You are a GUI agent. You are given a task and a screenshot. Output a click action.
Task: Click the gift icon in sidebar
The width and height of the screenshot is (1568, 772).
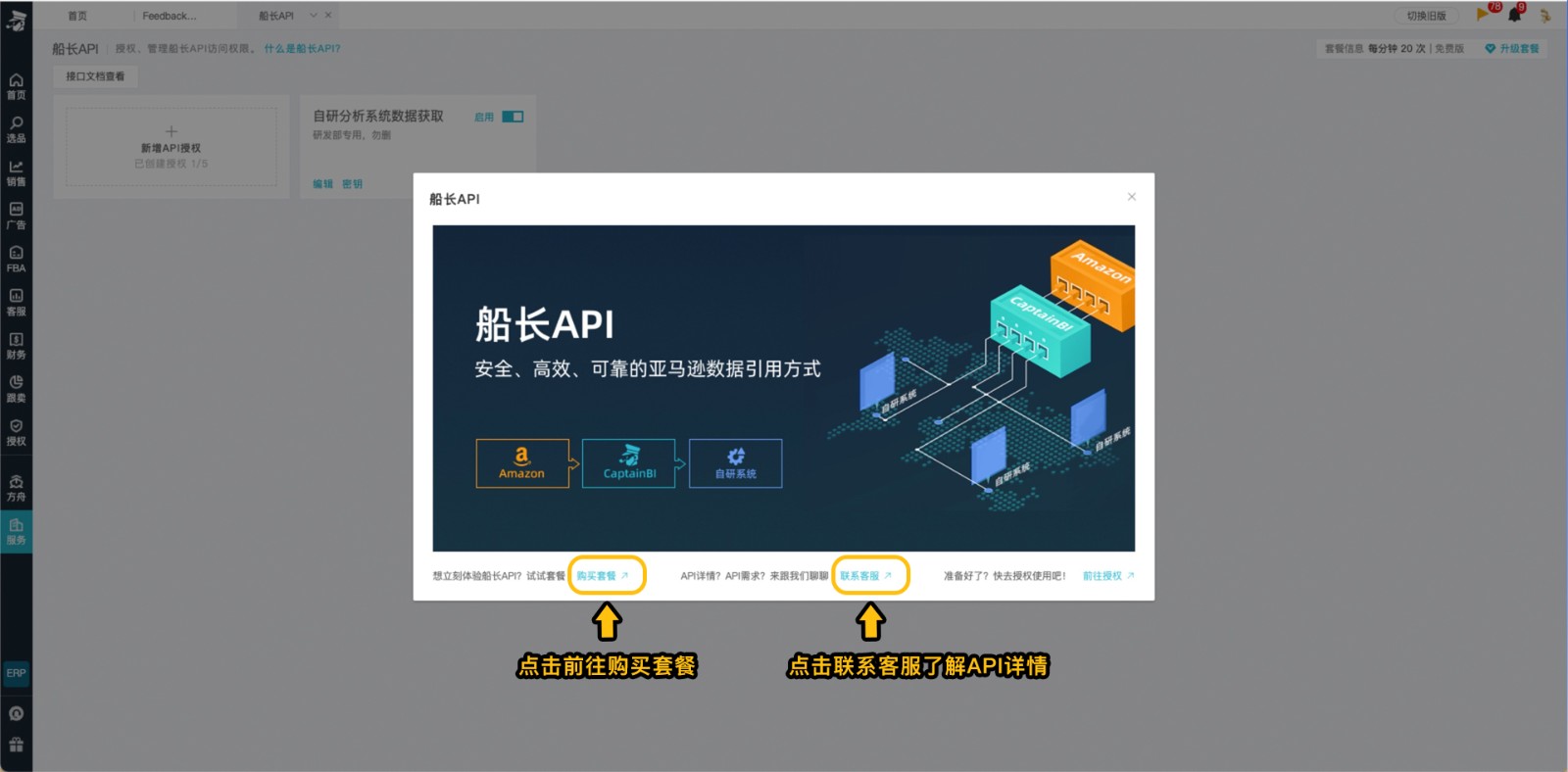(x=16, y=745)
